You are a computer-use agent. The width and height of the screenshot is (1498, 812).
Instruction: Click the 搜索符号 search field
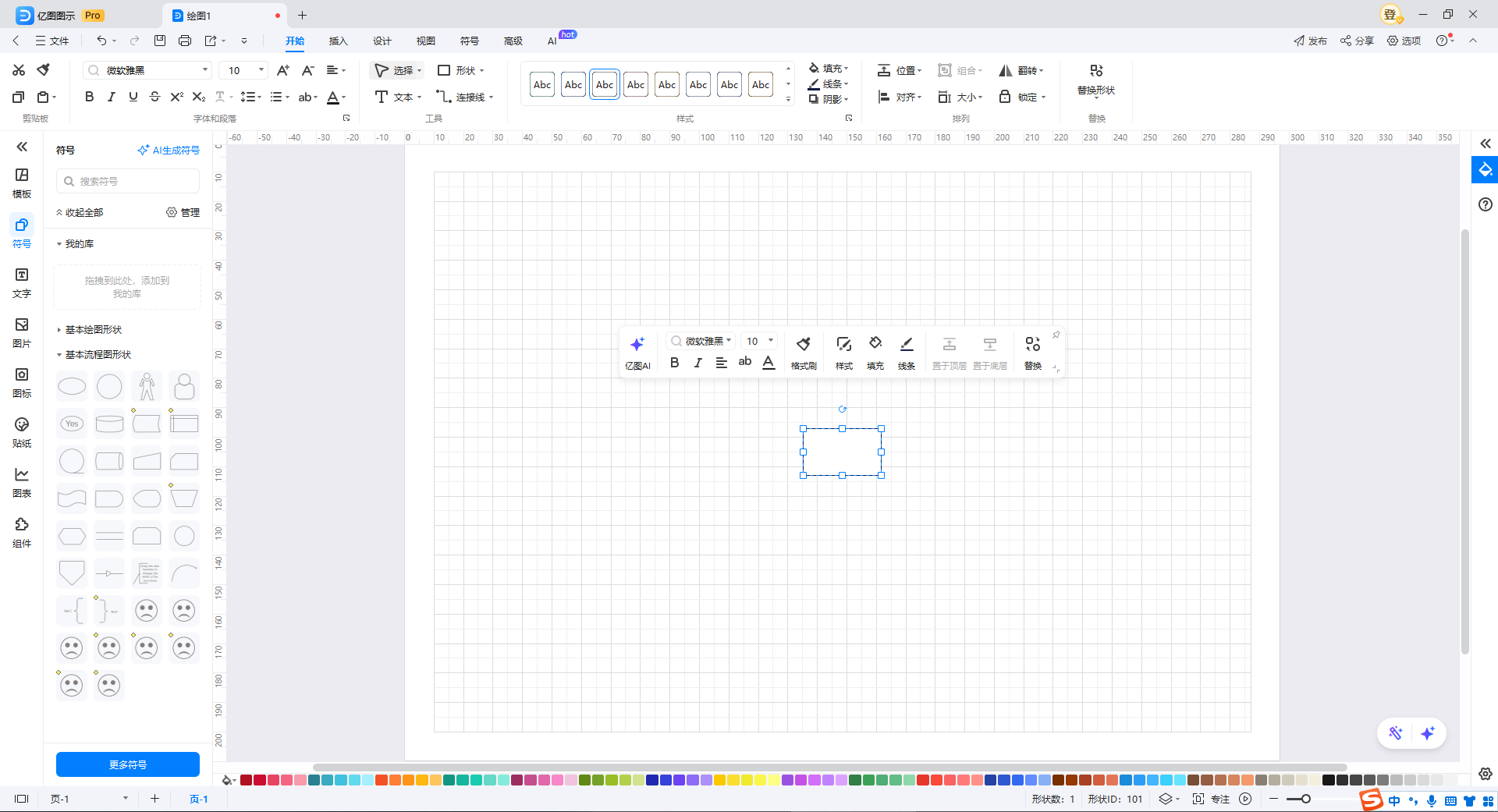tap(128, 181)
